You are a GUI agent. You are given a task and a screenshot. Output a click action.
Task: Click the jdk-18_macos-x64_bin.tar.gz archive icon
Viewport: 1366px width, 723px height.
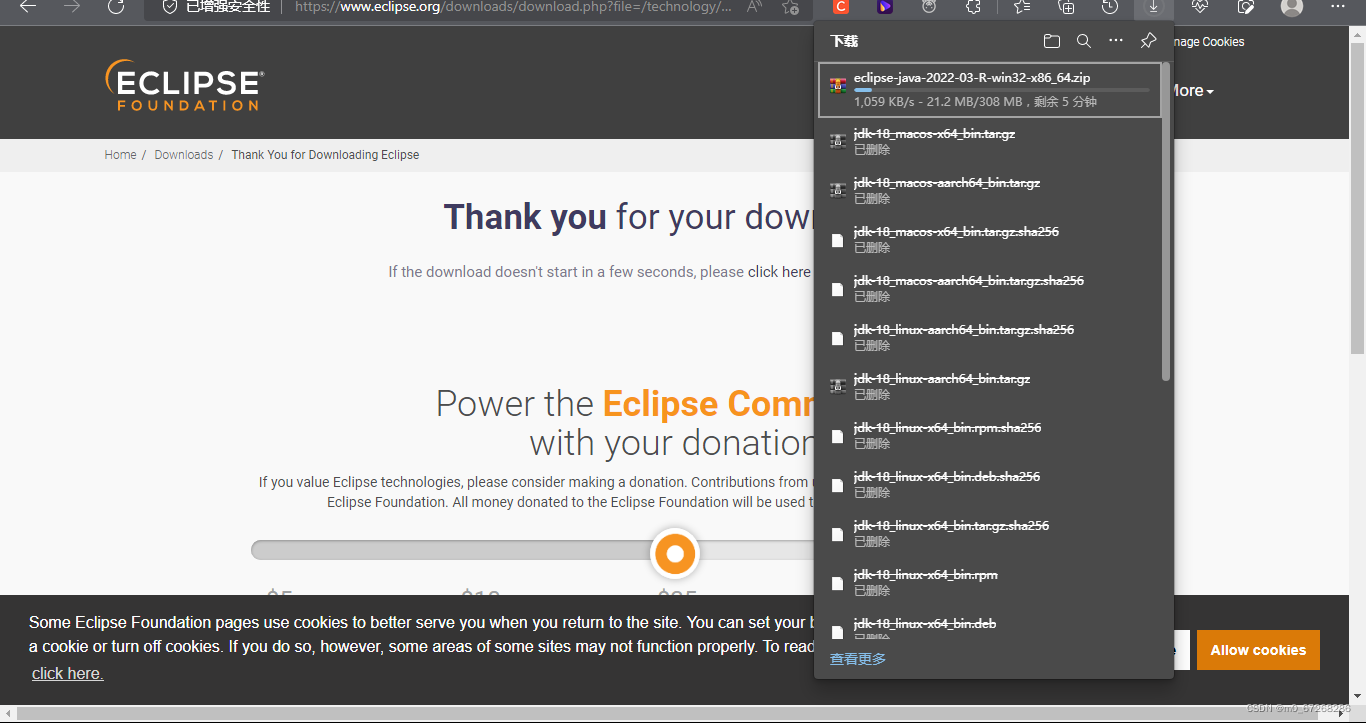(x=838, y=142)
